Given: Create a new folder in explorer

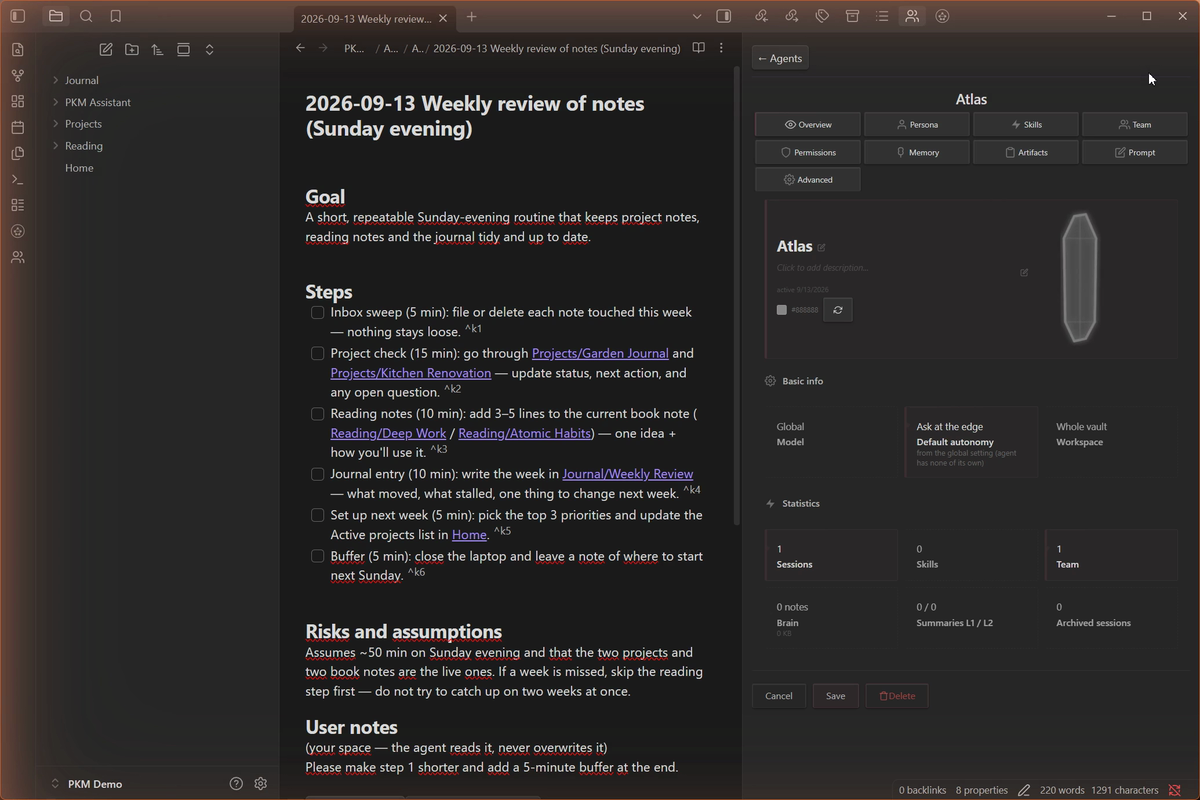Looking at the screenshot, I should [132, 49].
